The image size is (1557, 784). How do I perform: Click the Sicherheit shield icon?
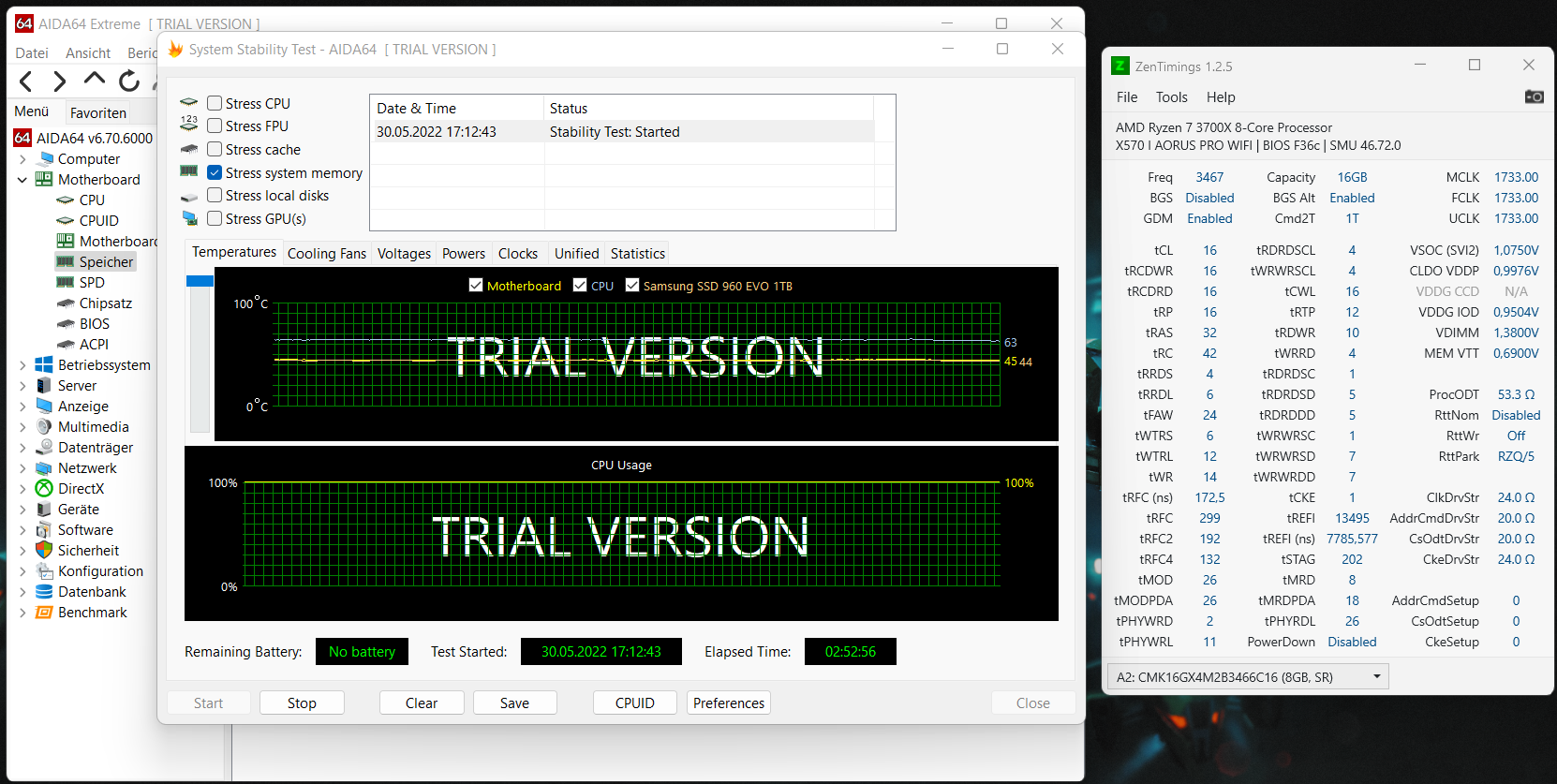(44, 550)
